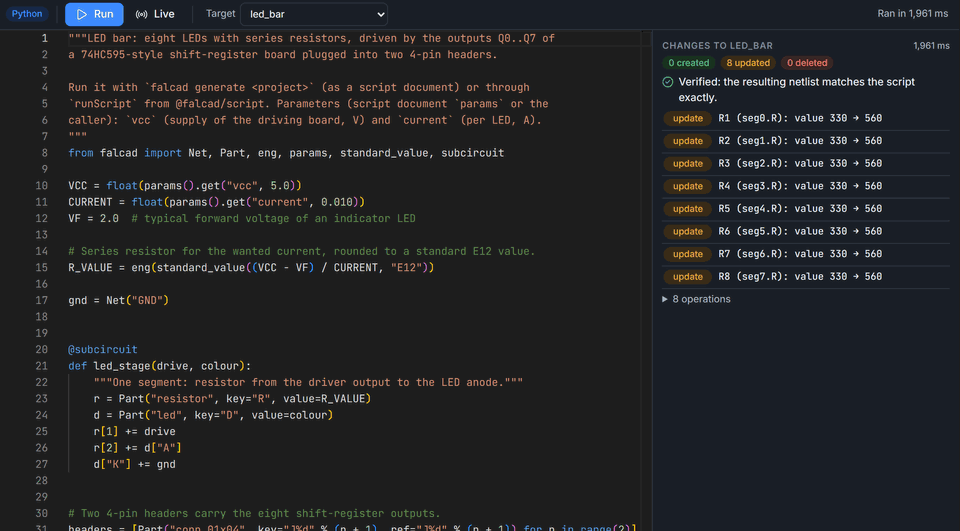This screenshot has height=531, width=960.
Task: Click the 'Ran in 1,961 ms' status text
Action: pyautogui.click(x=912, y=13)
